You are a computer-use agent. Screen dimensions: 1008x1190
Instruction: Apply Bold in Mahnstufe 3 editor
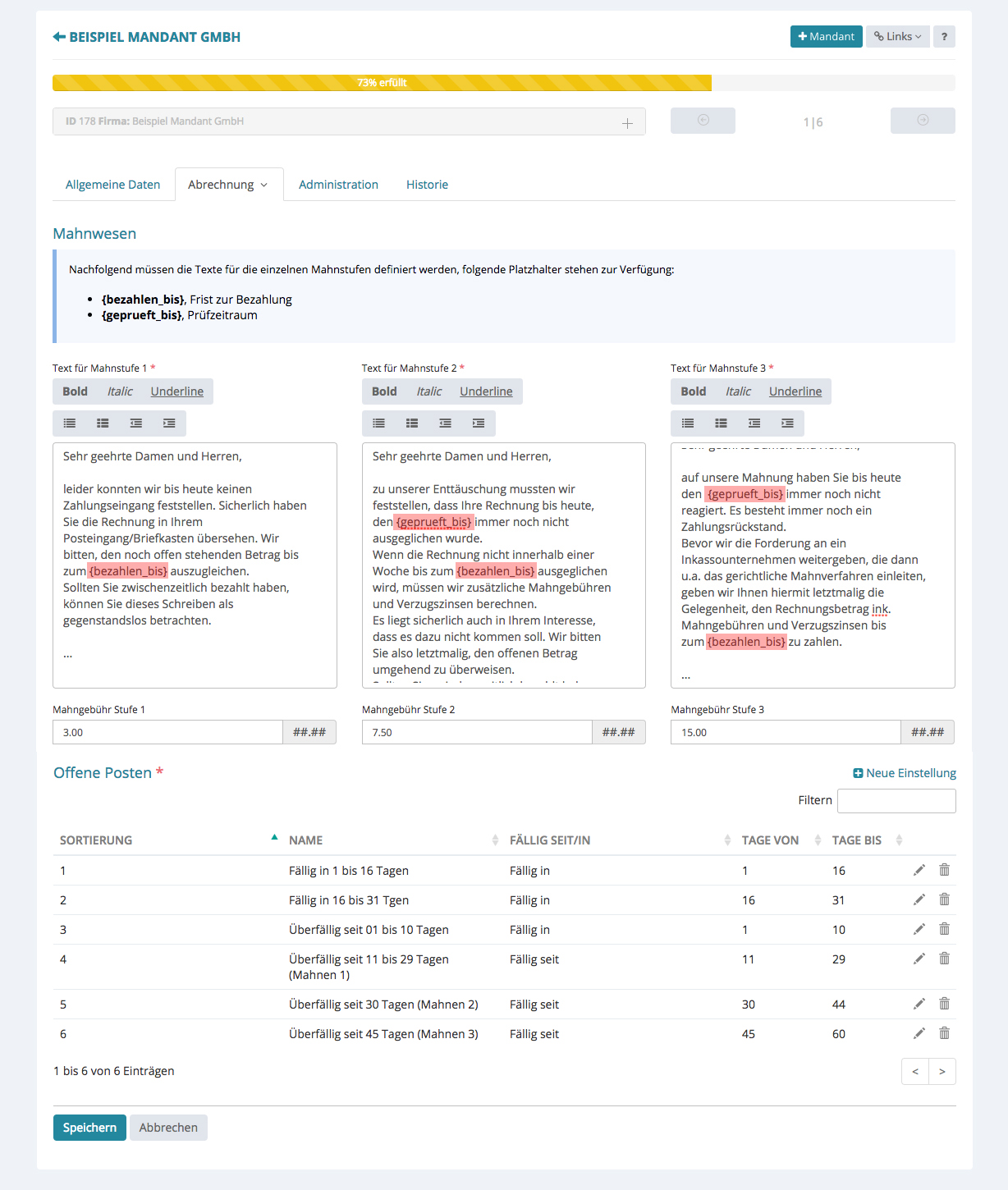694,391
